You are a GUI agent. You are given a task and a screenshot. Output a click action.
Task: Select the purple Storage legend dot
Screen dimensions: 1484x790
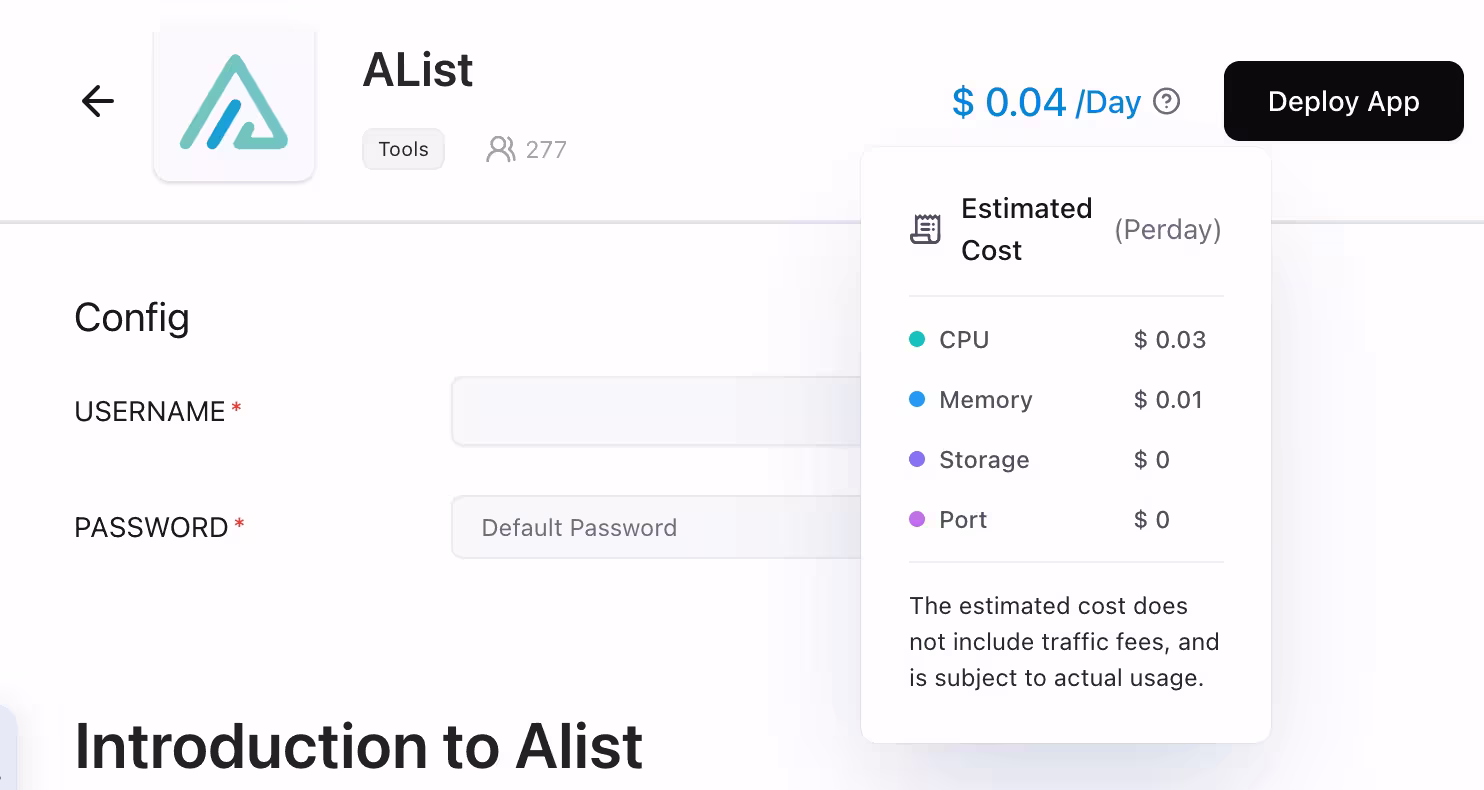click(917, 460)
